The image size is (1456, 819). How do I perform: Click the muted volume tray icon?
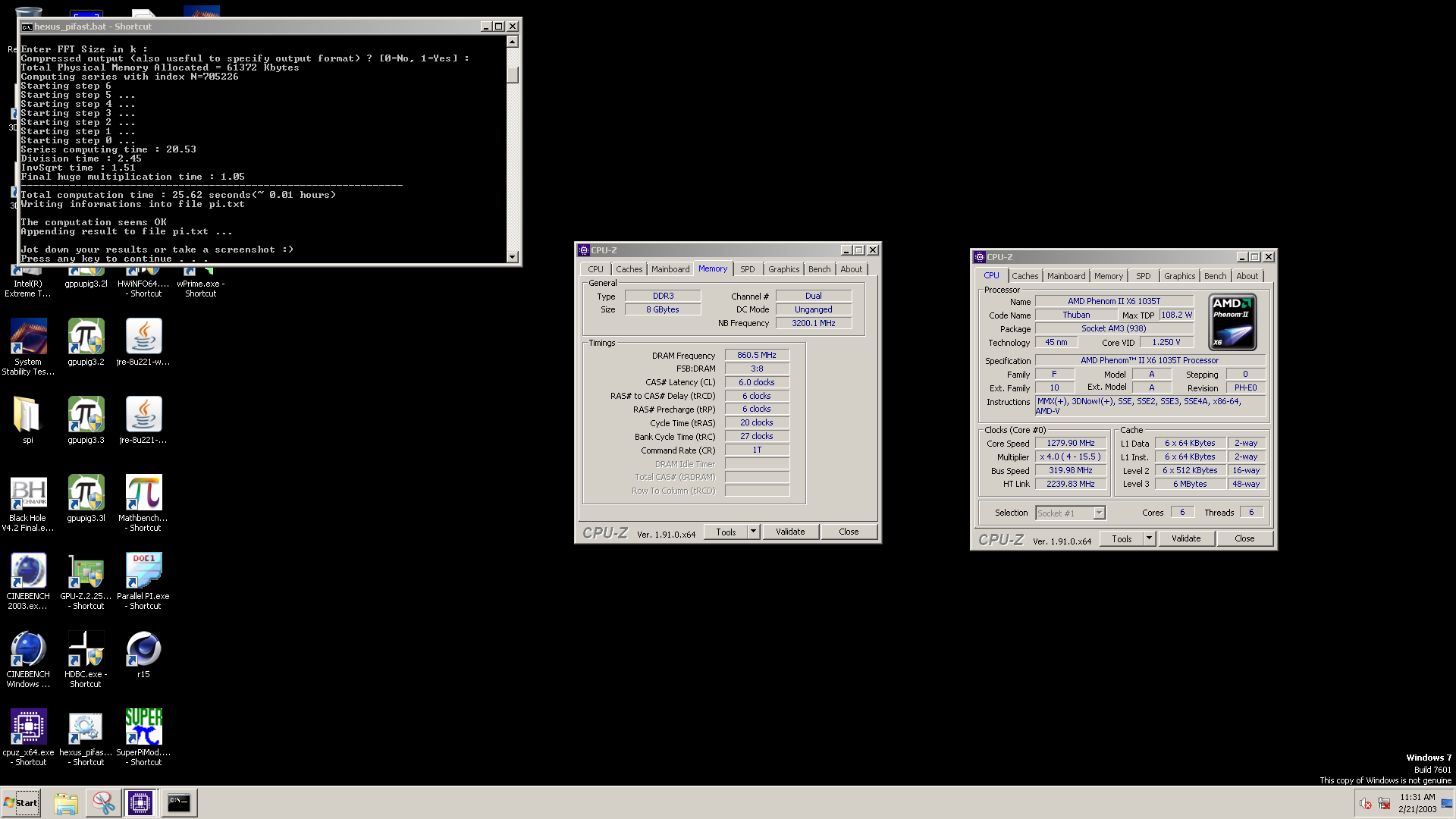coord(1366,804)
